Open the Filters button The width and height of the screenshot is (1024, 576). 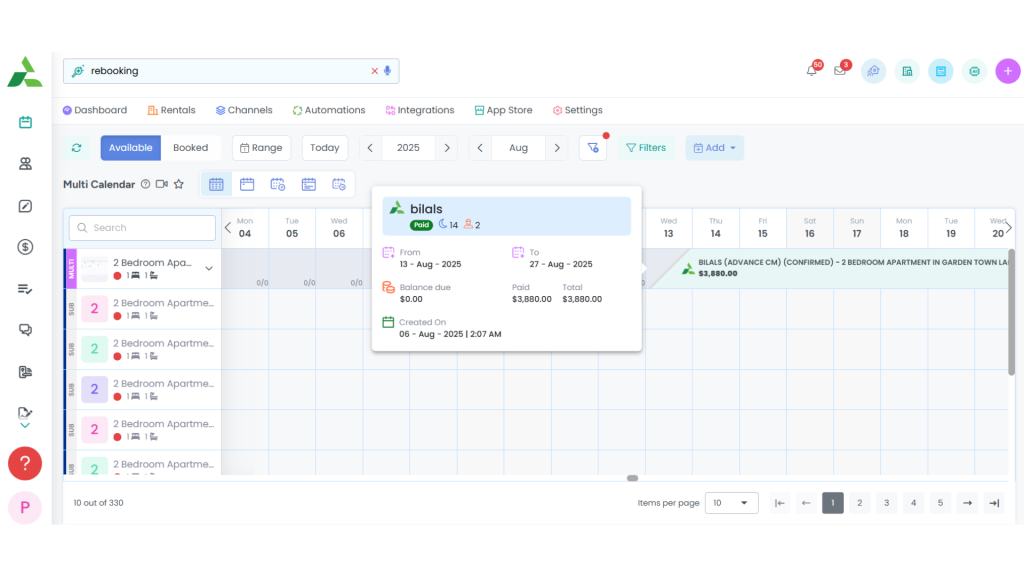(646, 148)
